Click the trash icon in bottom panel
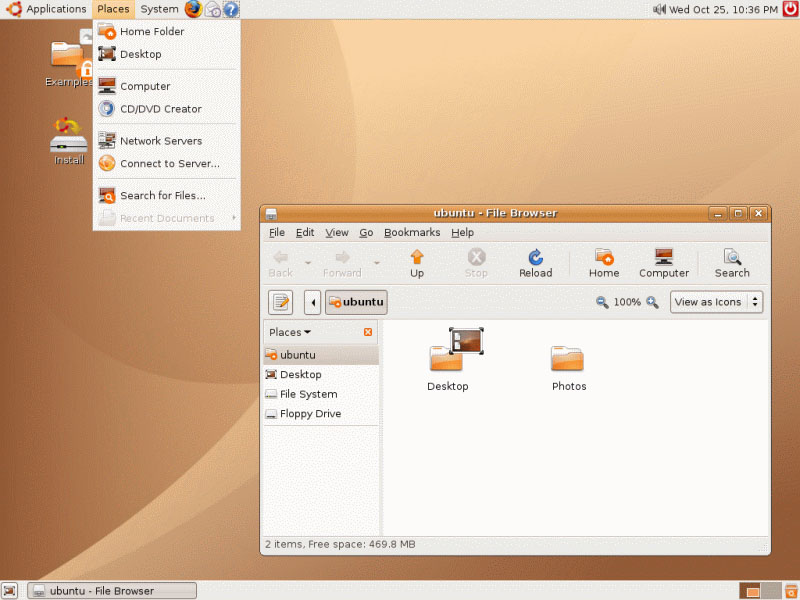The height and width of the screenshot is (600, 800). (x=791, y=591)
